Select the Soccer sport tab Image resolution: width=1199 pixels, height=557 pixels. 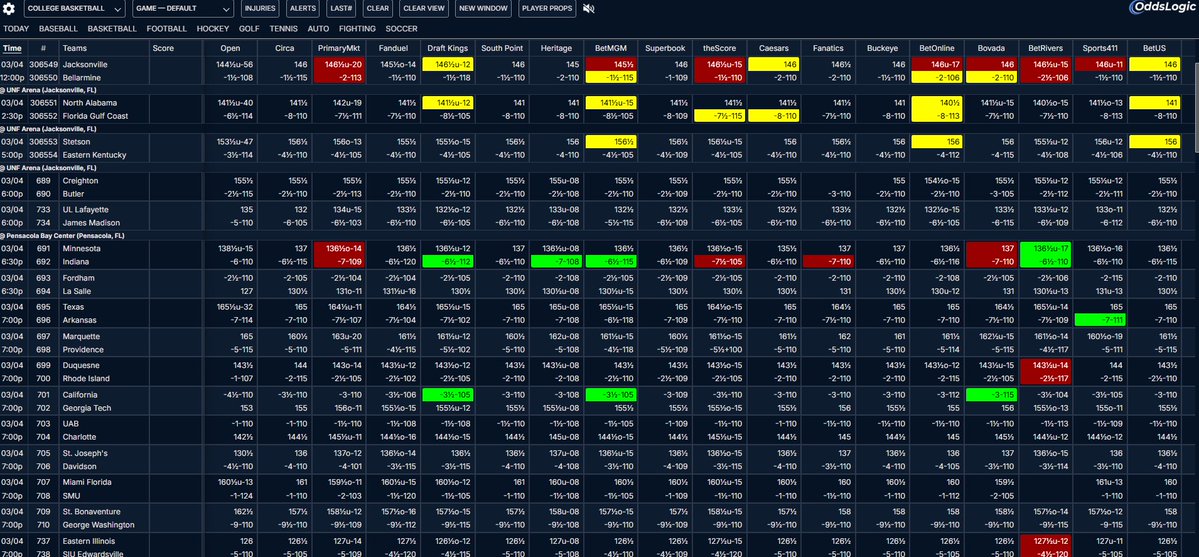point(401,29)
